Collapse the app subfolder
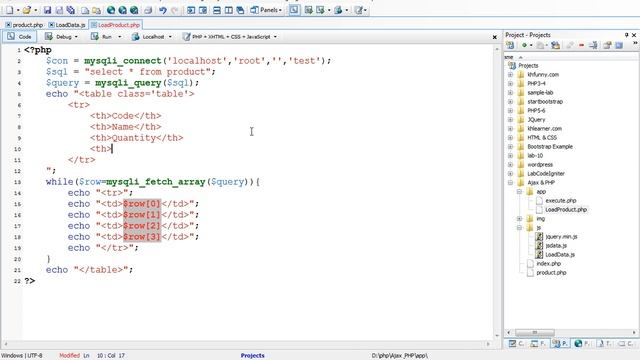Viewport: 640px width, 360px height. (x=519, y=191)
